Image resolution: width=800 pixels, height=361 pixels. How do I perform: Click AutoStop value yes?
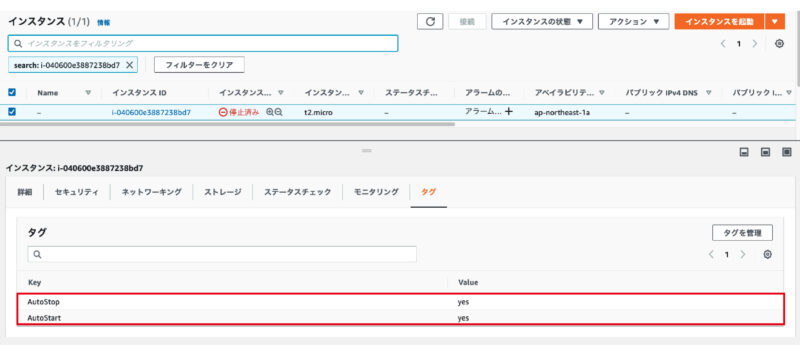pyautogui.click(x=463, y=302)
